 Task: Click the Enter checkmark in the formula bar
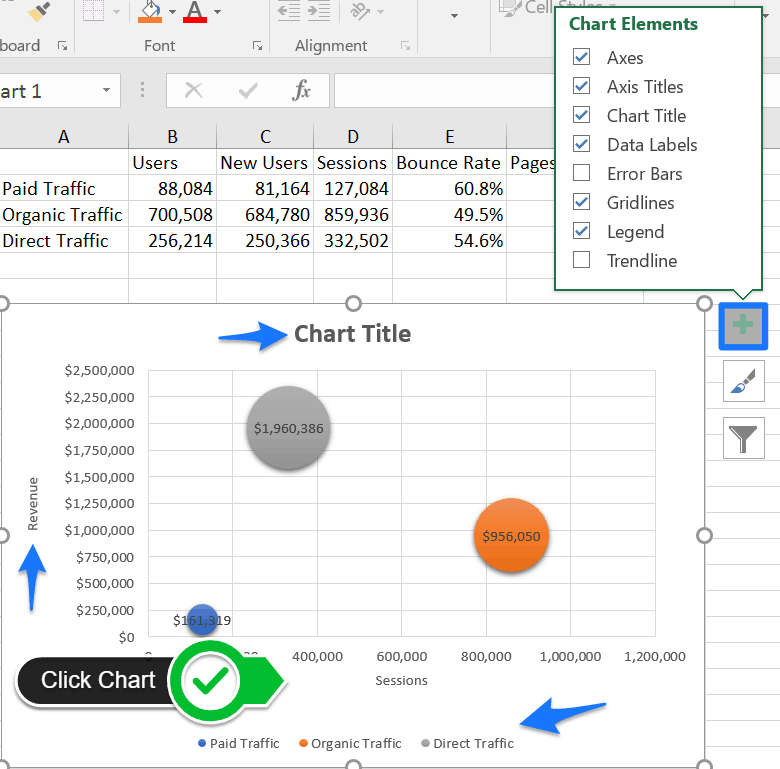coord(248,91)
